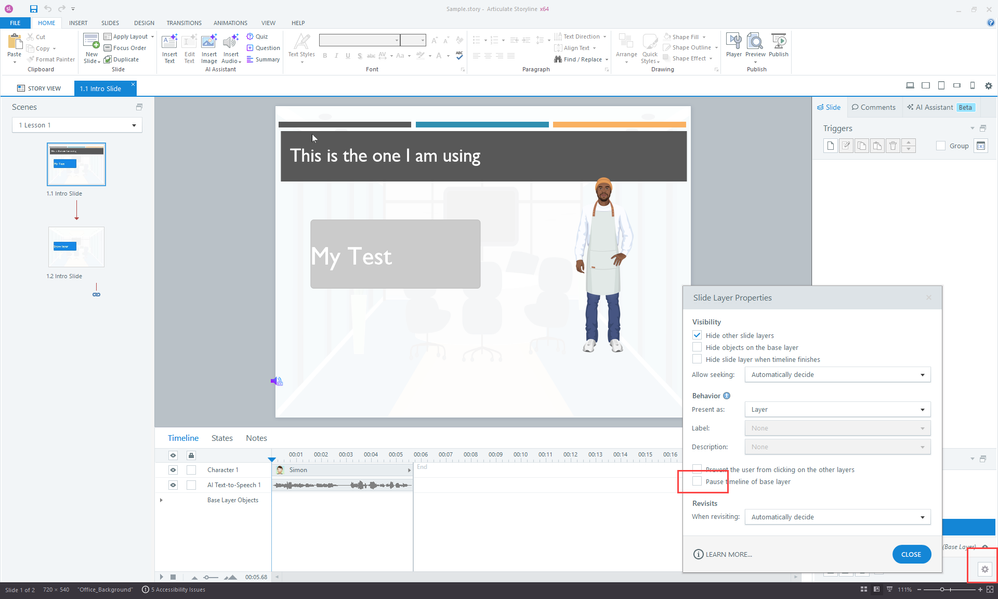Hide Character 1 using its eye icon
998x599 pixels.
click(172, 470)
